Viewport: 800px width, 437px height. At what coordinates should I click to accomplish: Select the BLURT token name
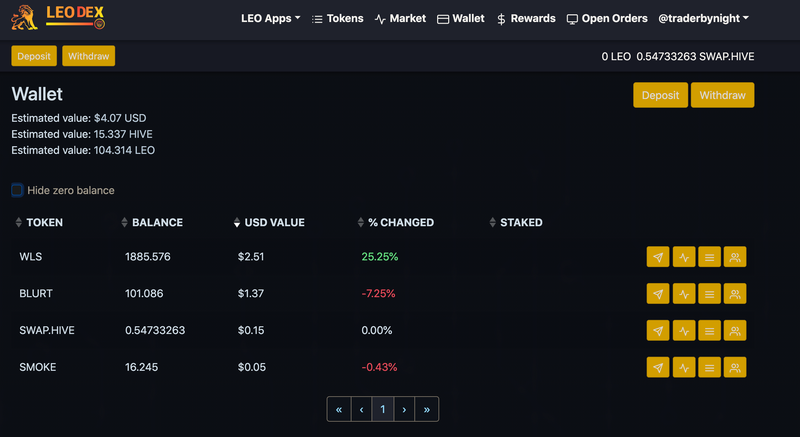[36, 293]
